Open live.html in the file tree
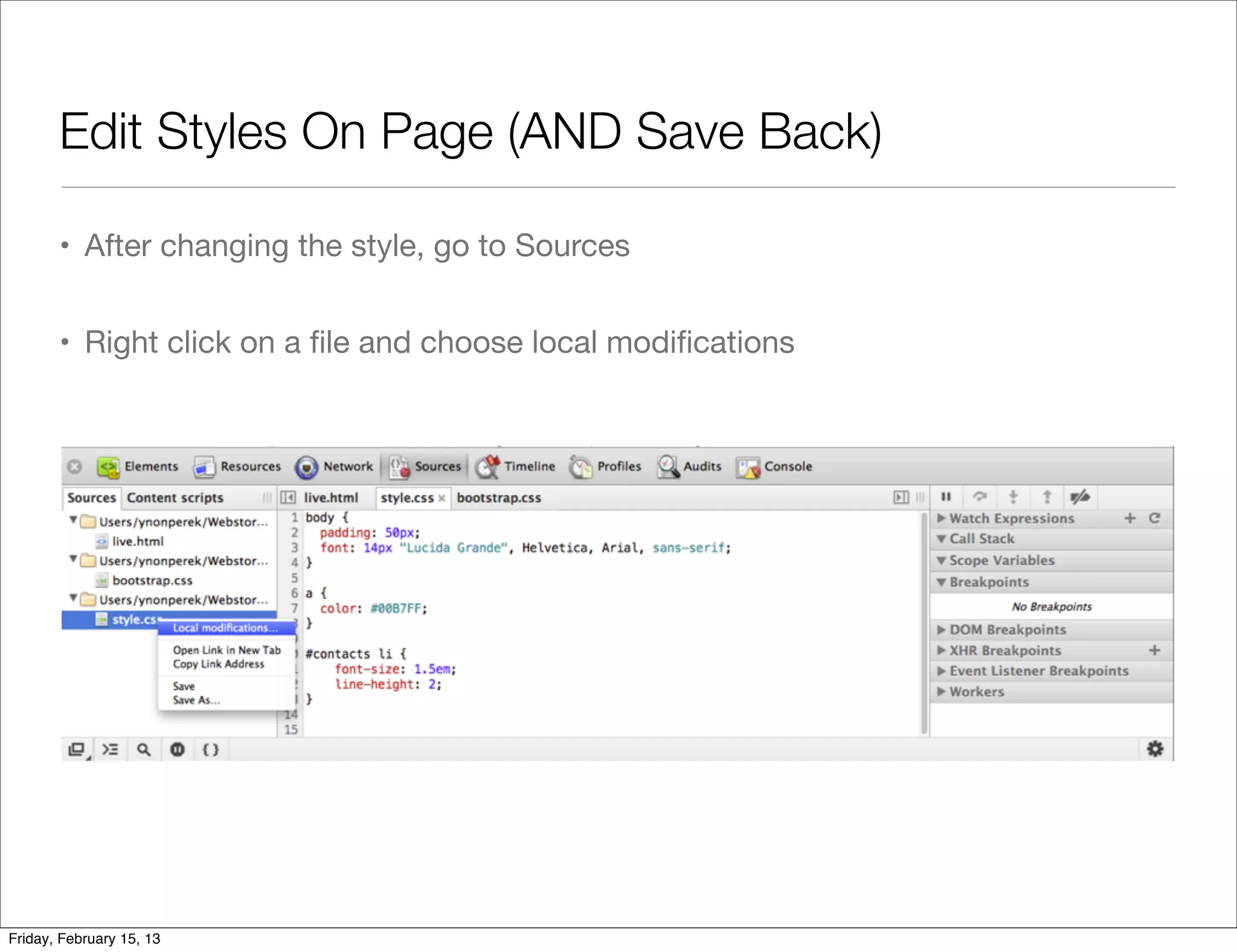 point(138,542)
